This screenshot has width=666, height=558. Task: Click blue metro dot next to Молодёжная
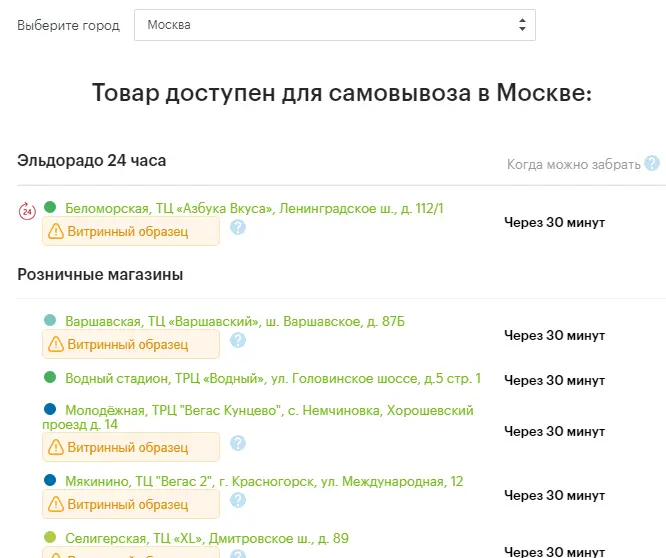[50, 409]
